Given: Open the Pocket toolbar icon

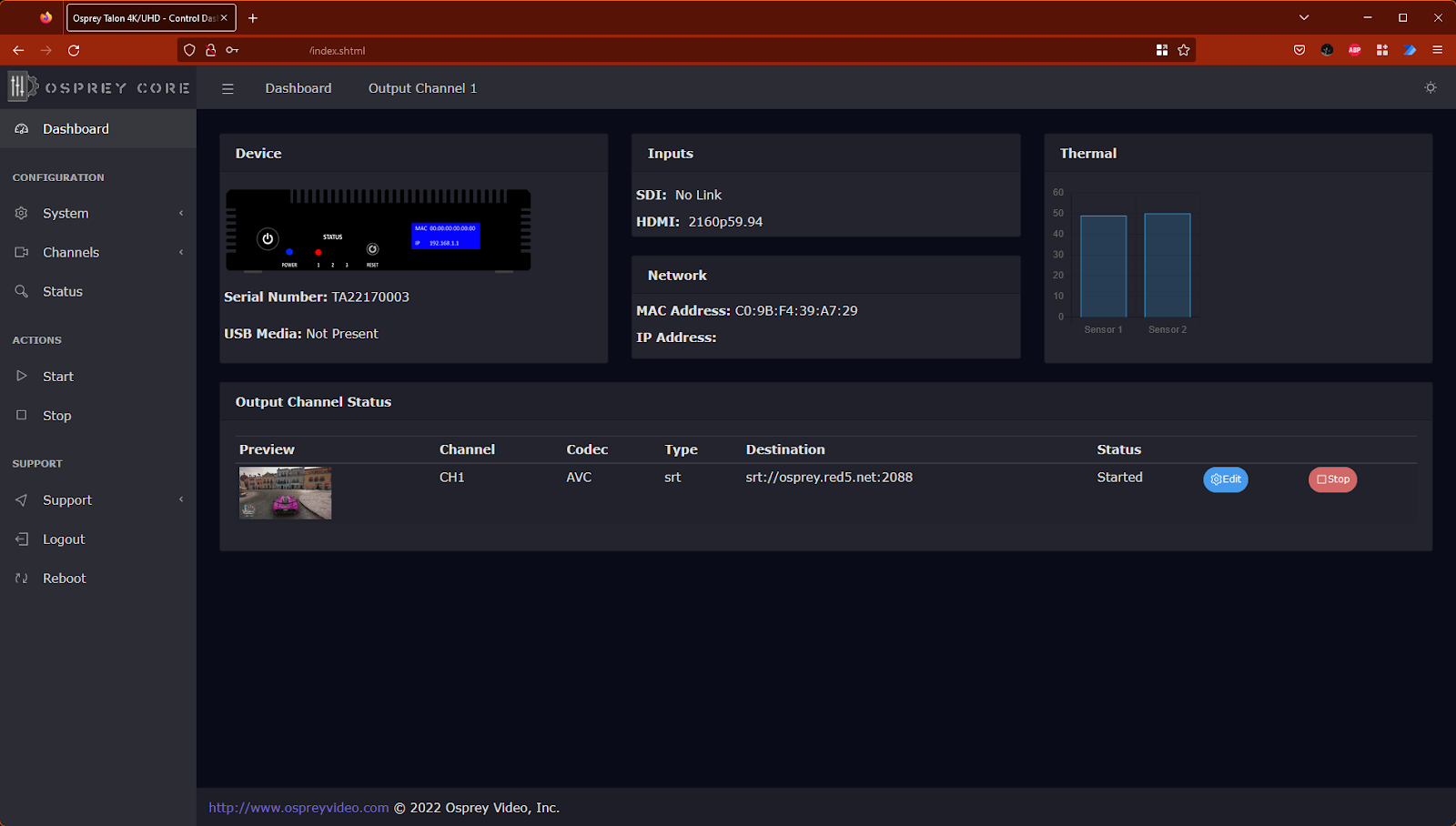Looking at the screenshot, I should tap(1299, 50).
